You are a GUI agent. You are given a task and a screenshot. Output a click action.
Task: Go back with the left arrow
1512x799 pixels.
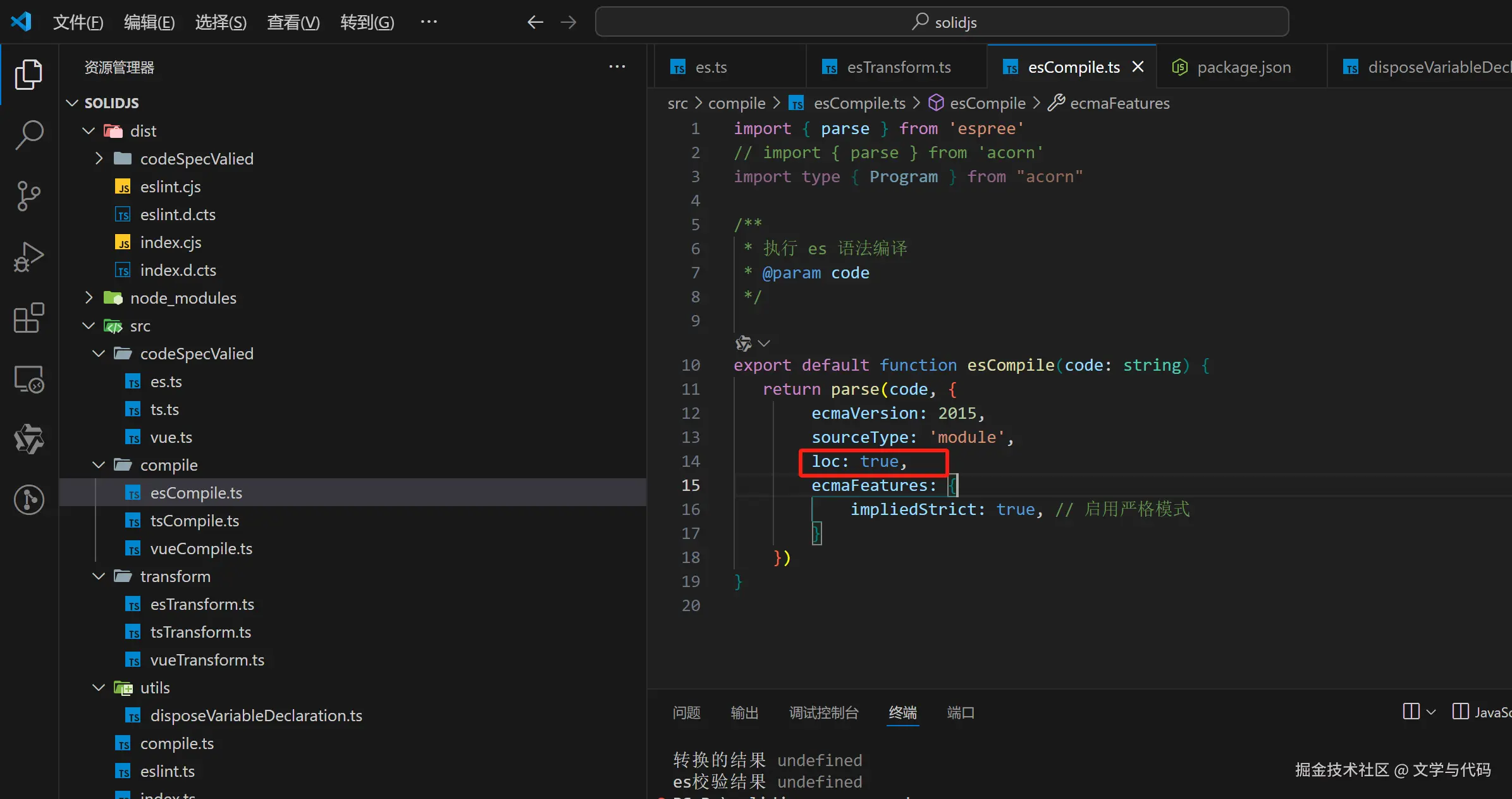click(535, 22)
